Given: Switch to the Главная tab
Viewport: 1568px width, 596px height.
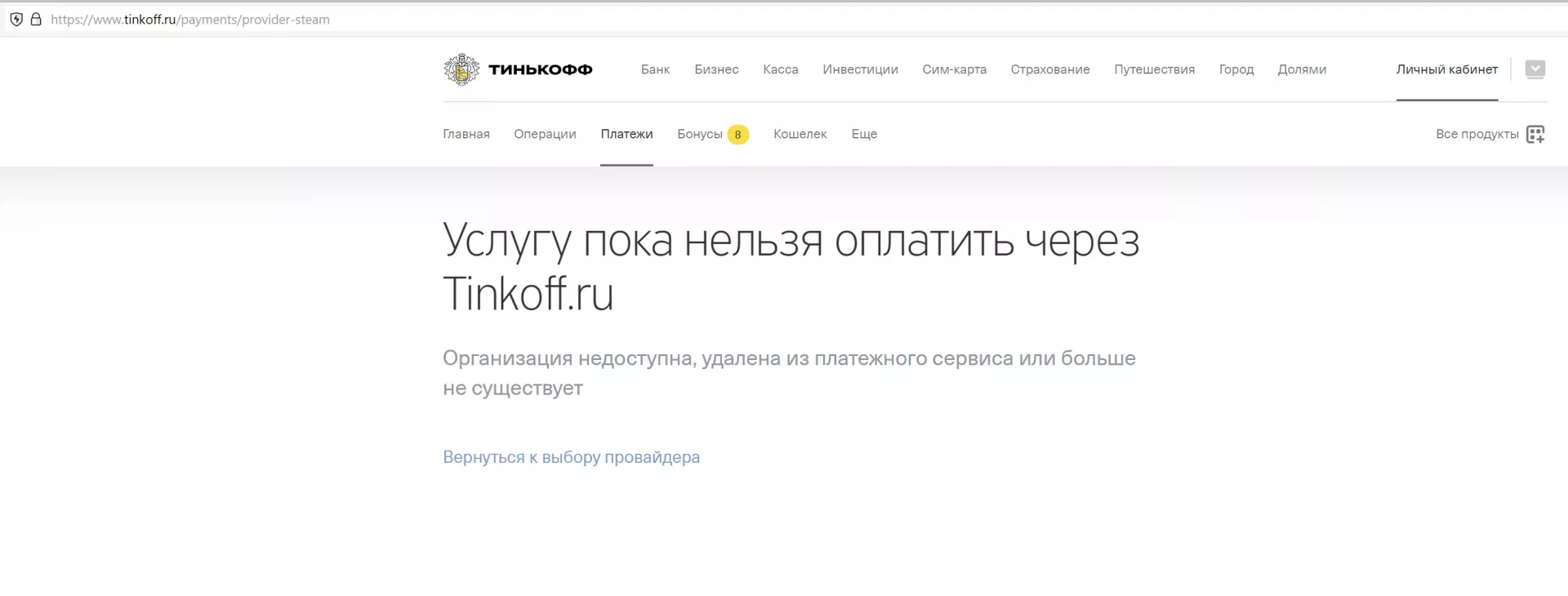Looking at the screenshot, I should [466, 134].
